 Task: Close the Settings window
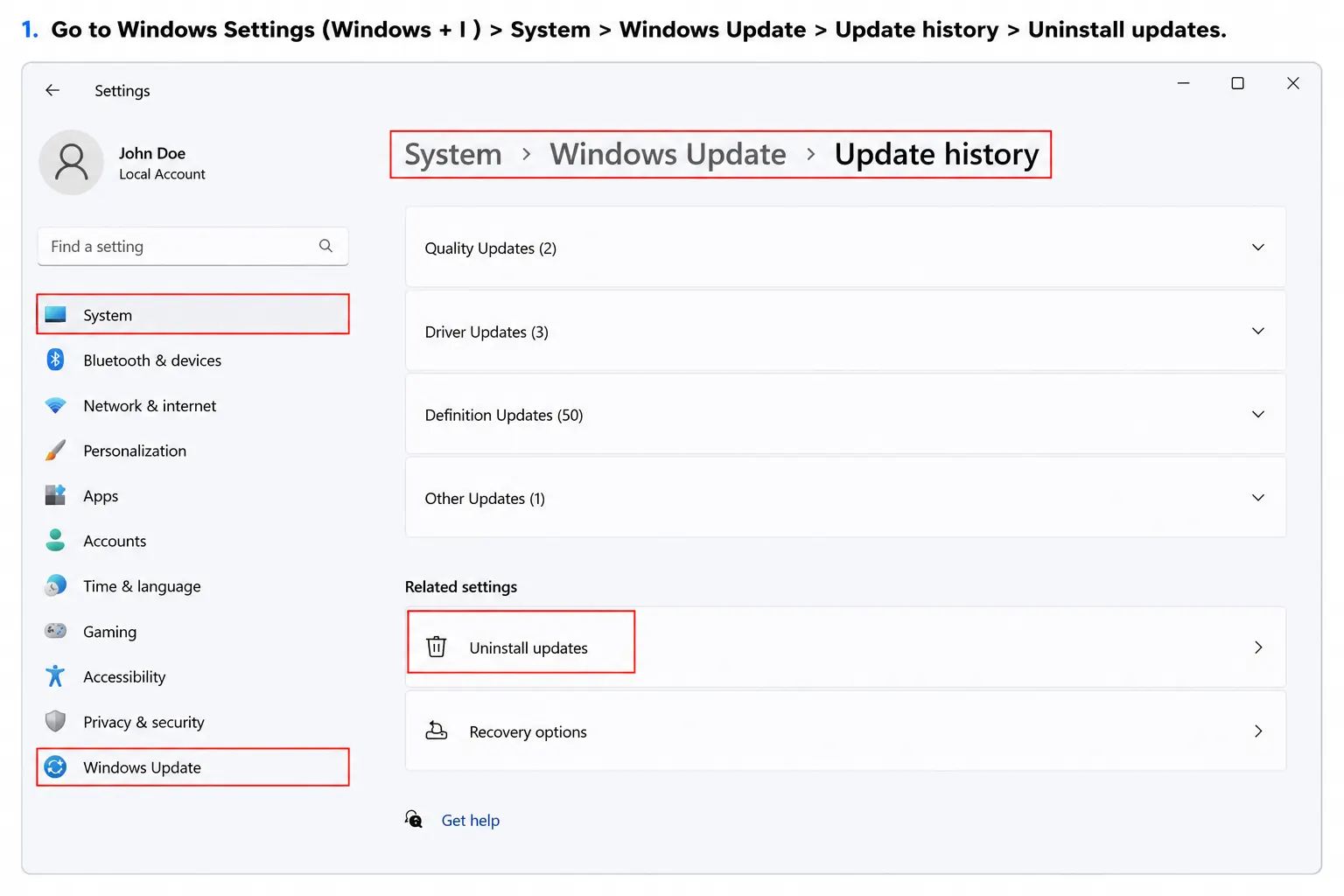[x=1292, y=83]
